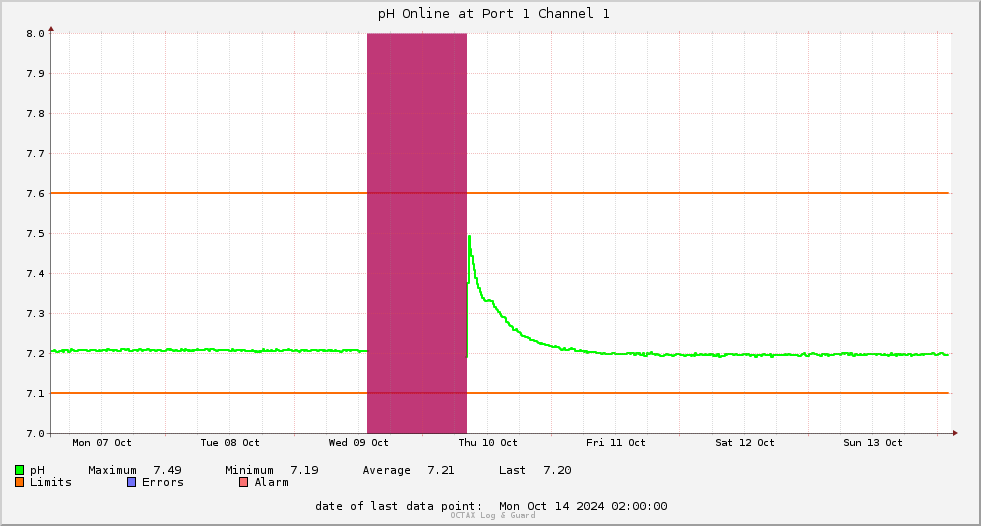Click the 7.1 y-axis label
The width and height of the screenshot is (981, 526).
36,393
